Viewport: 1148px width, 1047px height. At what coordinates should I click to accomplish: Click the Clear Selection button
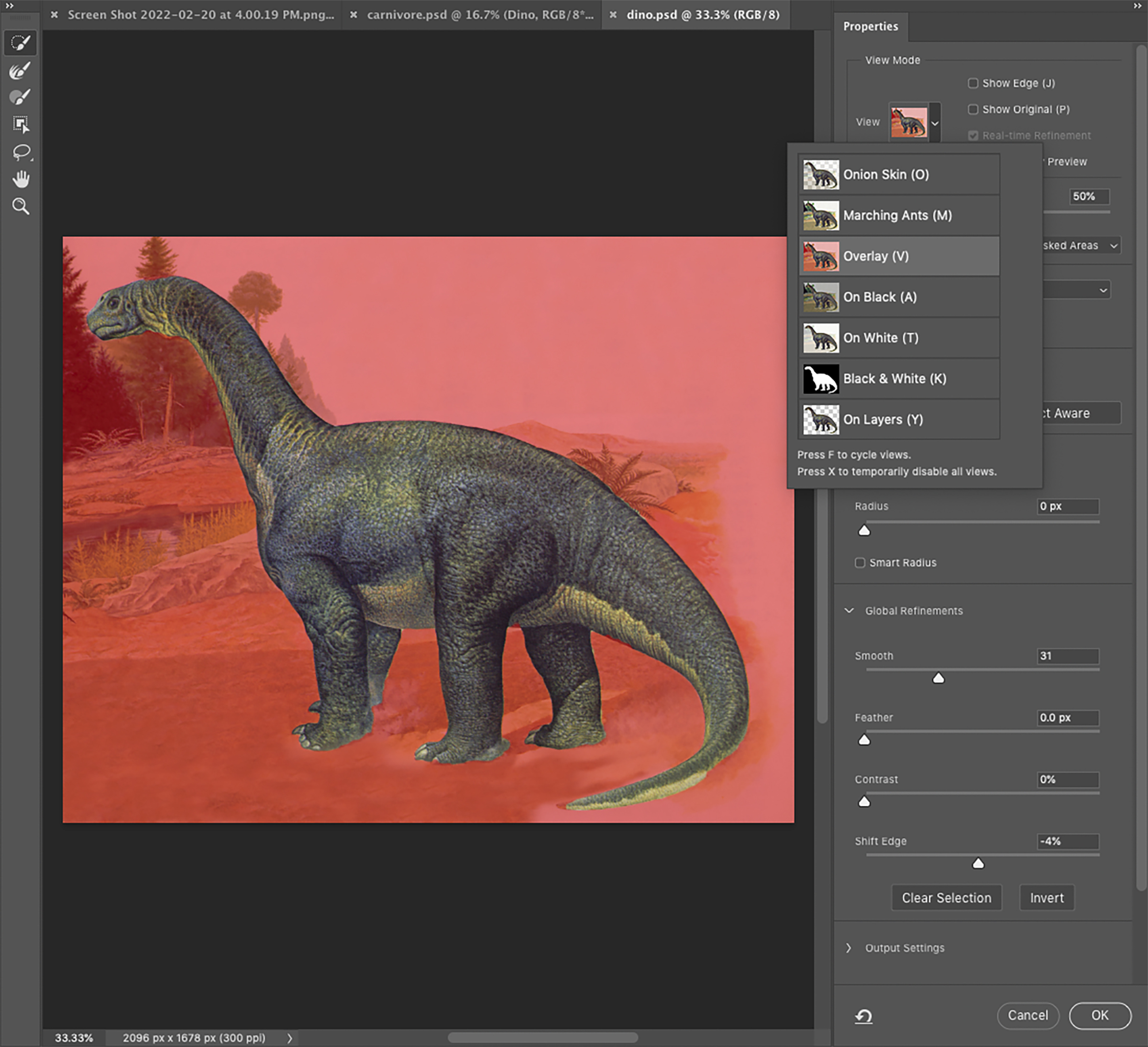946,898
